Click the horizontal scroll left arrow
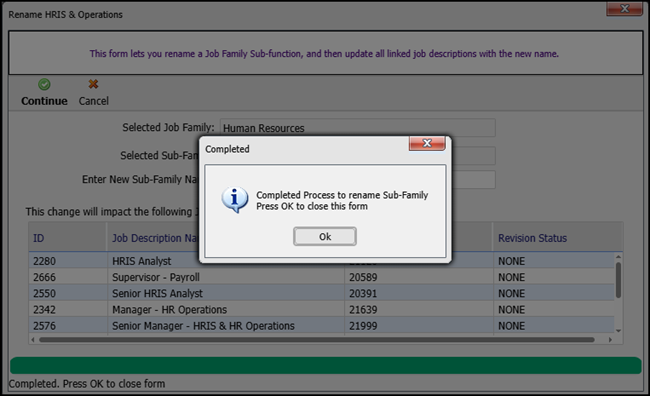 click(x=33, y=340)
